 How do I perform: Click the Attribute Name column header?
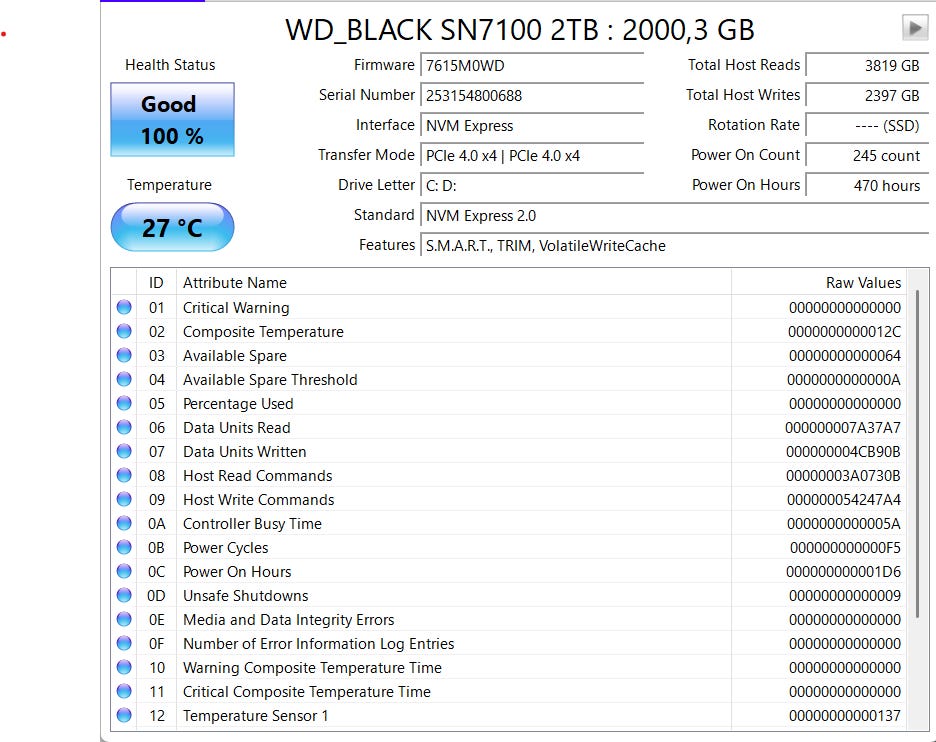tap(454, 282)
